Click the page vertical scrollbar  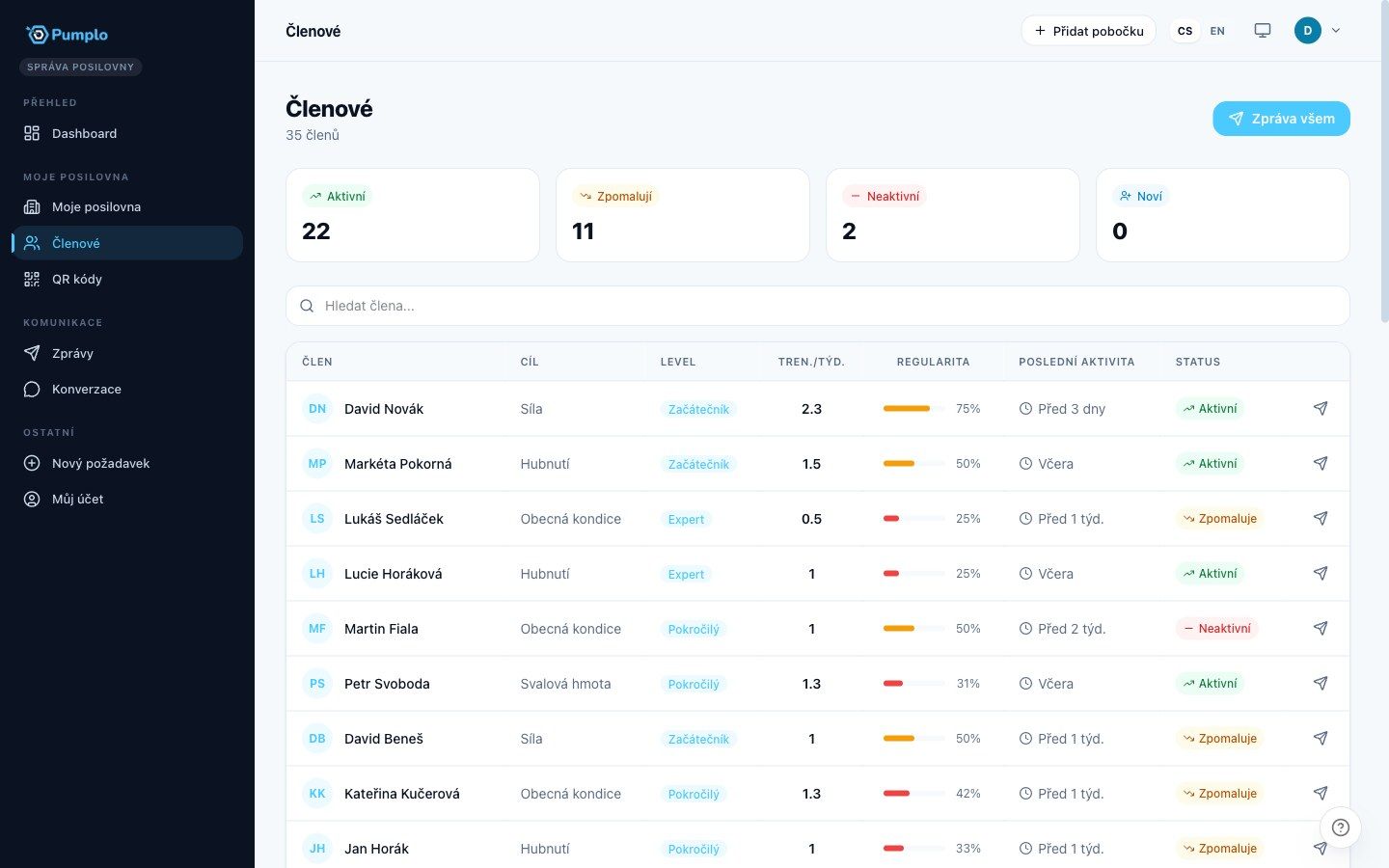1385,164
